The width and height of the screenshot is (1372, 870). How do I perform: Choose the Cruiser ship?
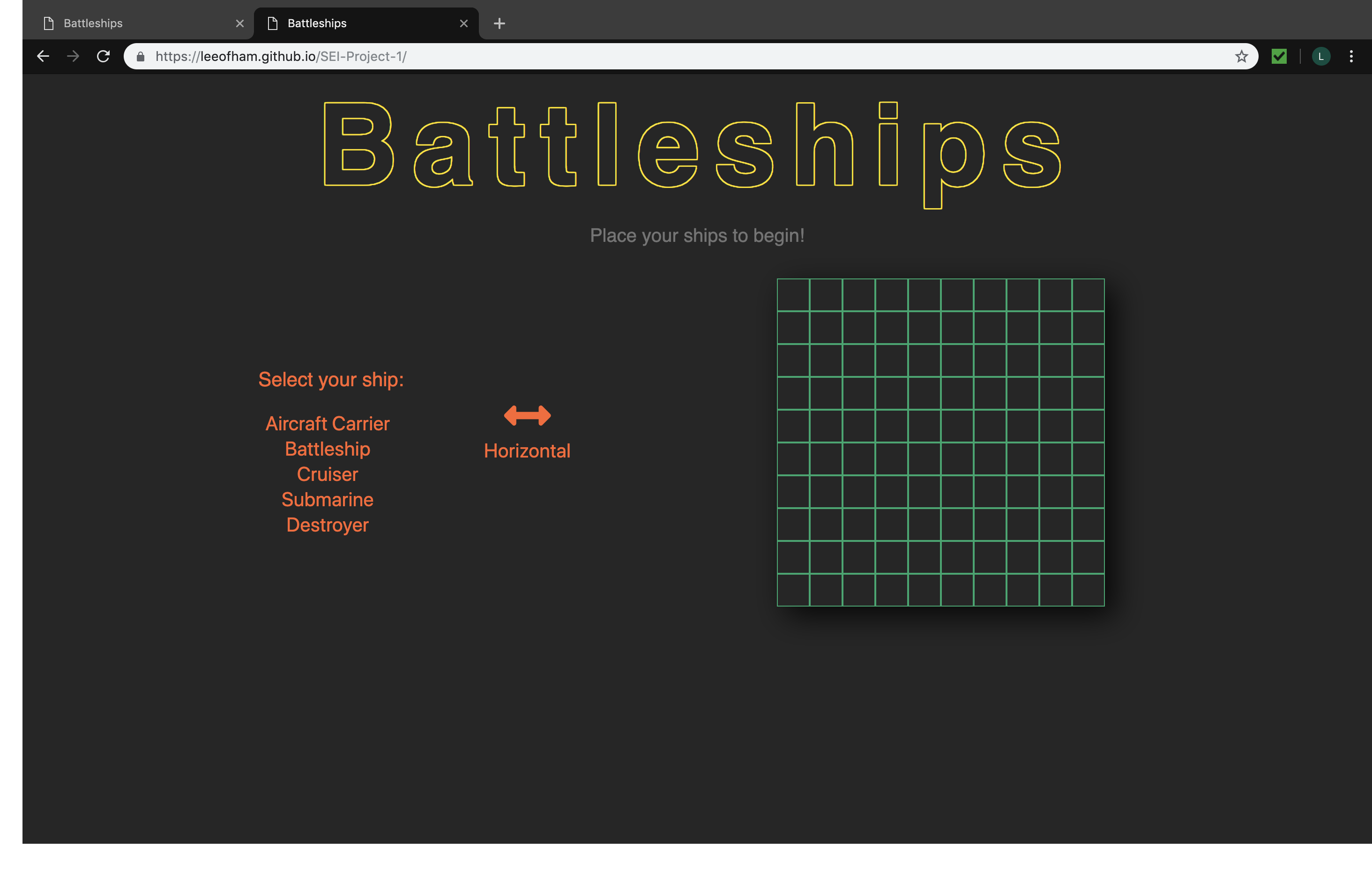pos(328,474)
